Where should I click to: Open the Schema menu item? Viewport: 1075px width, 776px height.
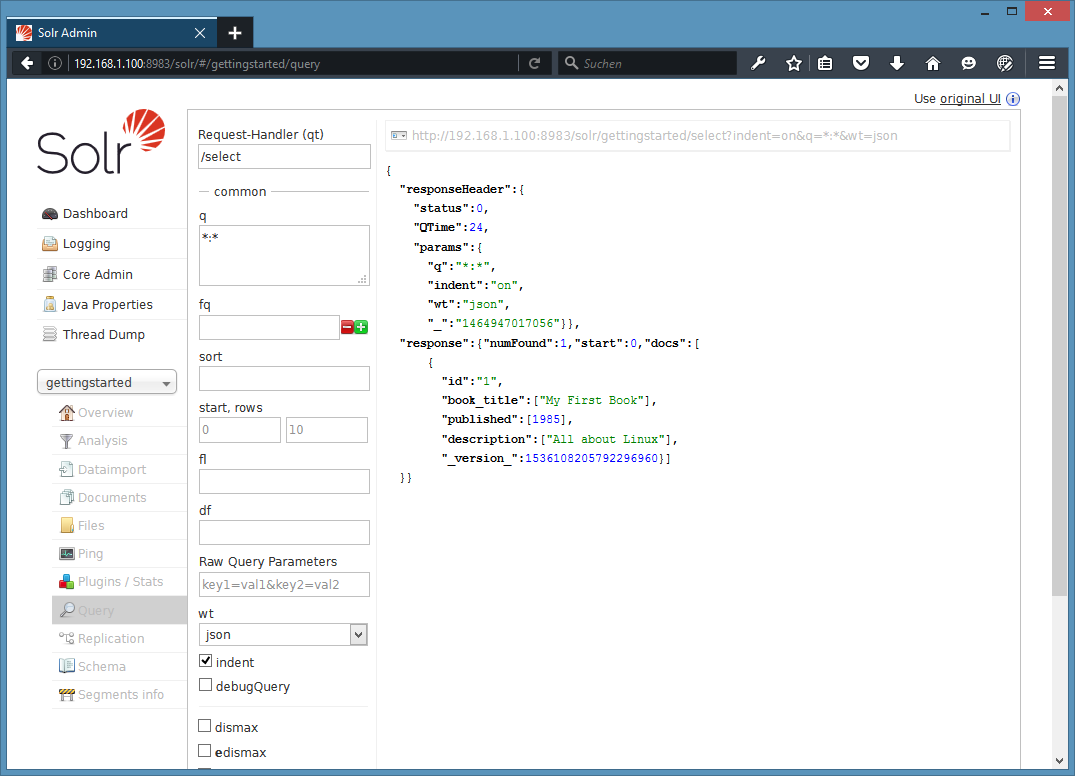pyautogui.click(x=101, y=666)
